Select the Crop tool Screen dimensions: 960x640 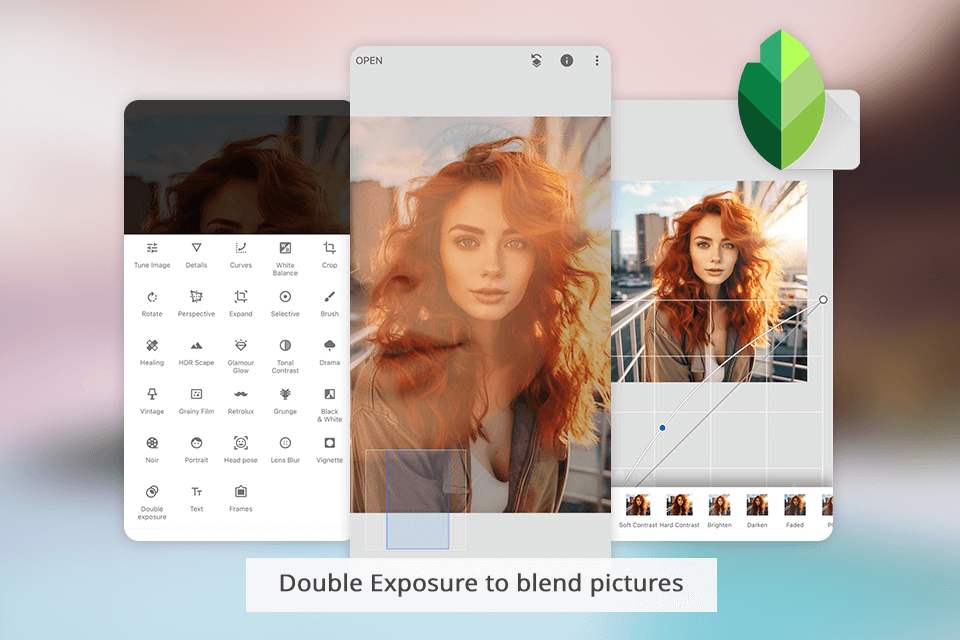coord(329,255)
